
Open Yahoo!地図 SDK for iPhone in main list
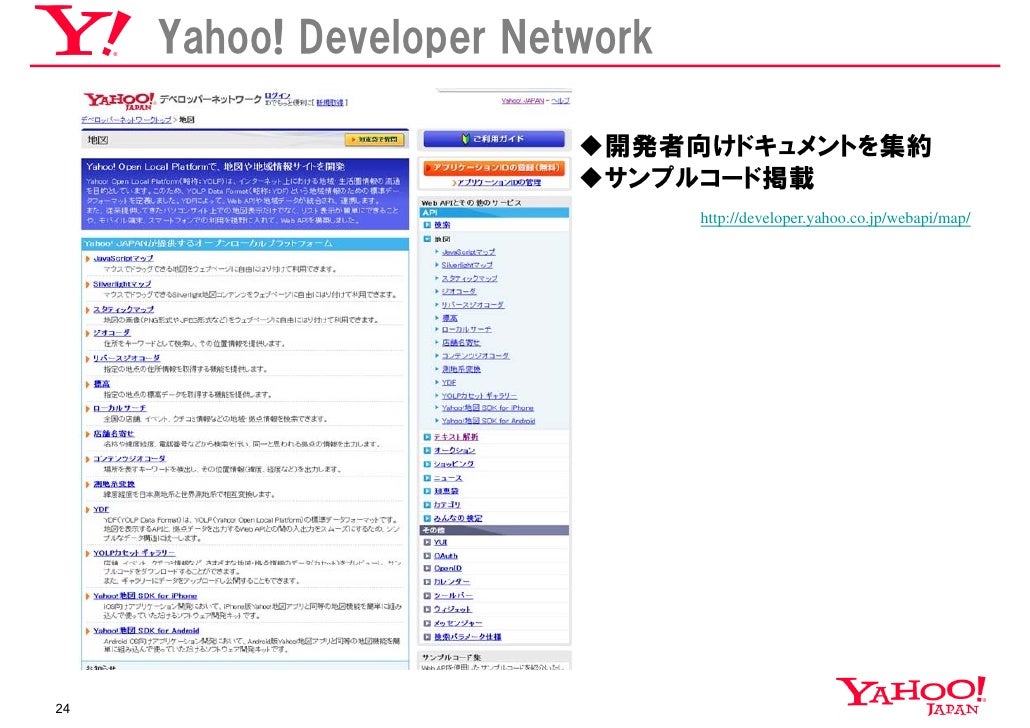(145, 596)
